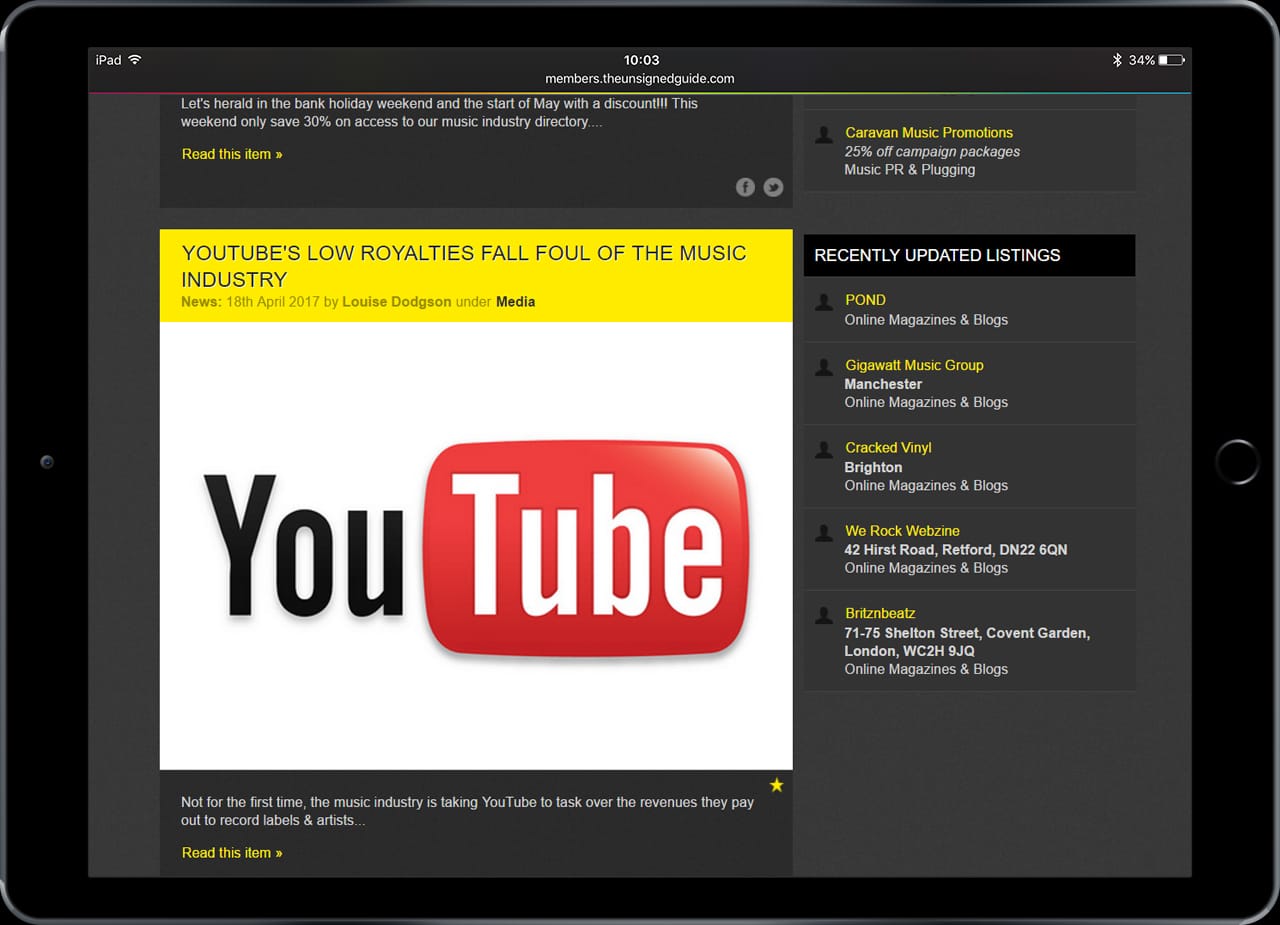The height and width of the screenshot is (925, 1280).
Task: Open the YouTube's Low Royalties article headline
Action: pyautogui.click(x=464, y=266)
